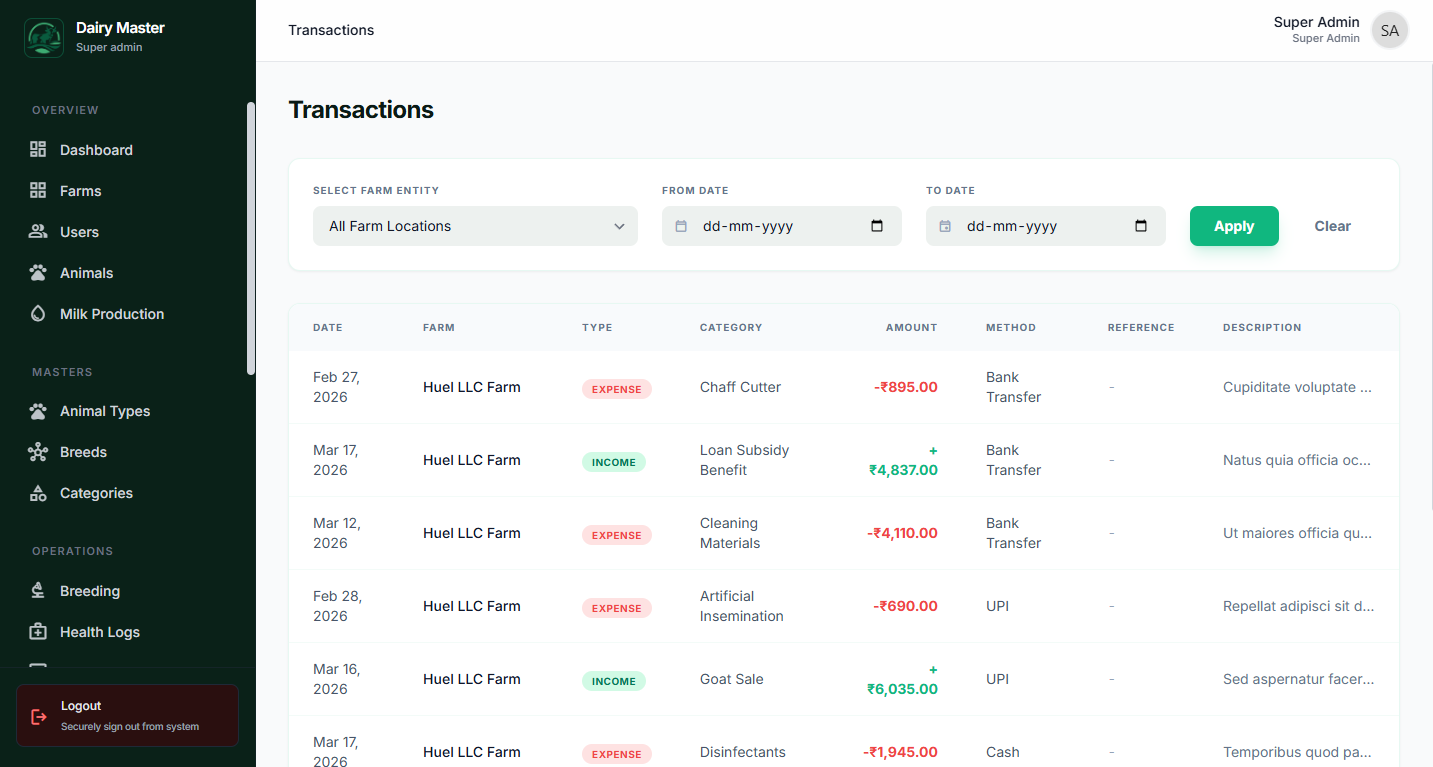
Task: Click the Transactions breadcrumb in the top bar
Action: point(331,30)
